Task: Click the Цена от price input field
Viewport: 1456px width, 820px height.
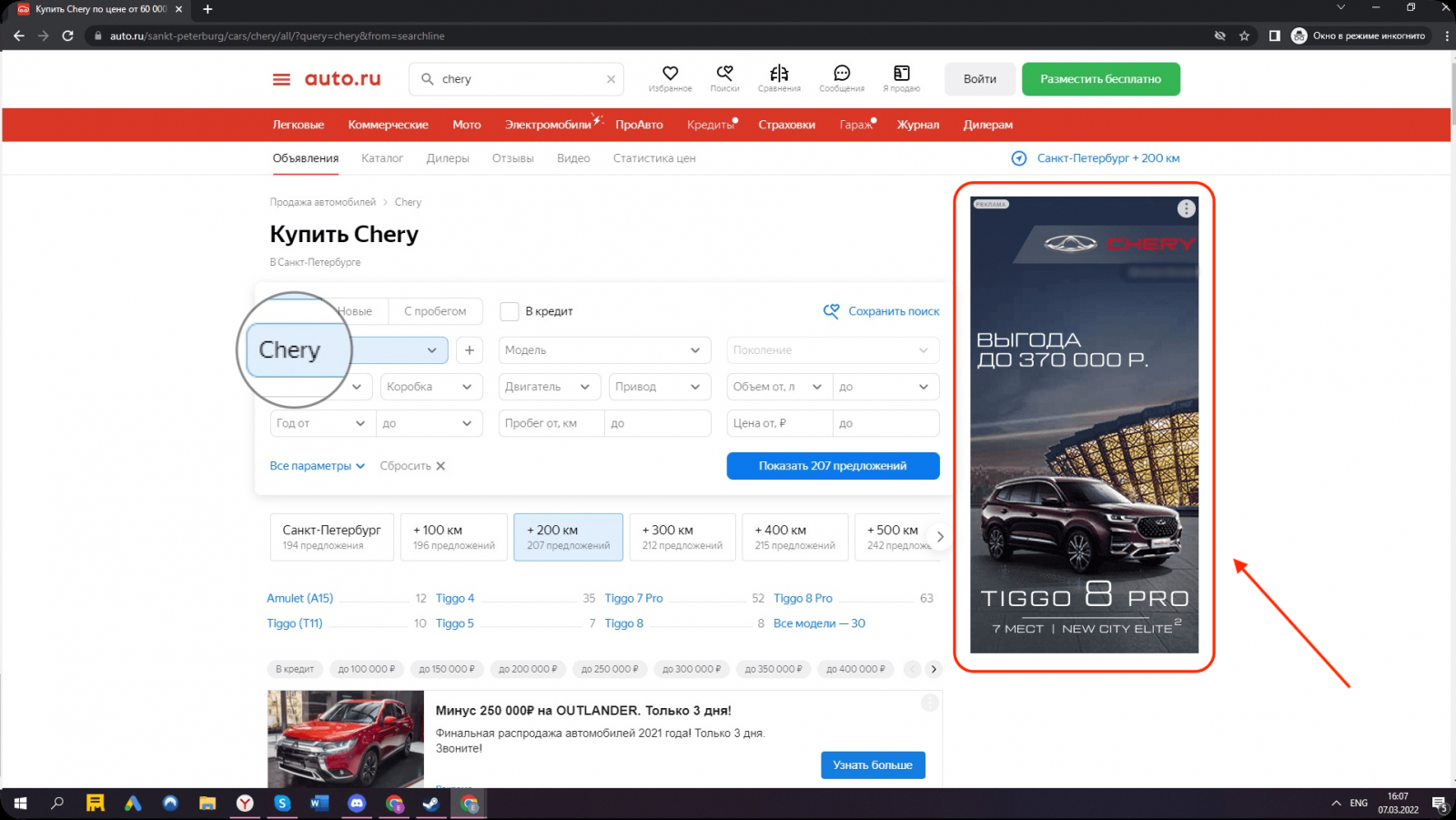Action: tap(779, 423)
